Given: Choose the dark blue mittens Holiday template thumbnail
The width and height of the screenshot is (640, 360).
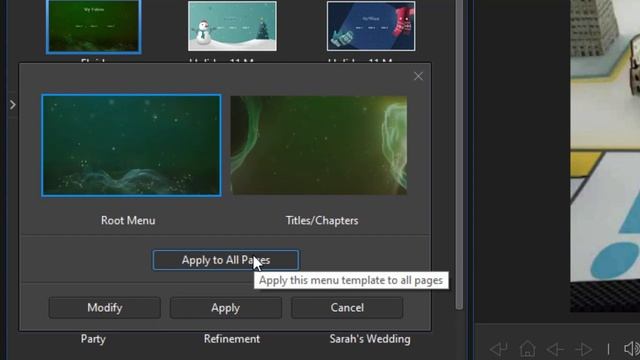Looking at the screenshot, I should (371, 26).
